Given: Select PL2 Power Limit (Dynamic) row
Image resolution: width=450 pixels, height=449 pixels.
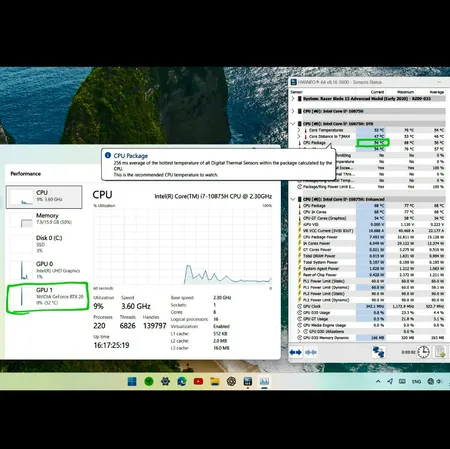Looking at the screenshot, I should pyautogui.click(x=371, y=300).
